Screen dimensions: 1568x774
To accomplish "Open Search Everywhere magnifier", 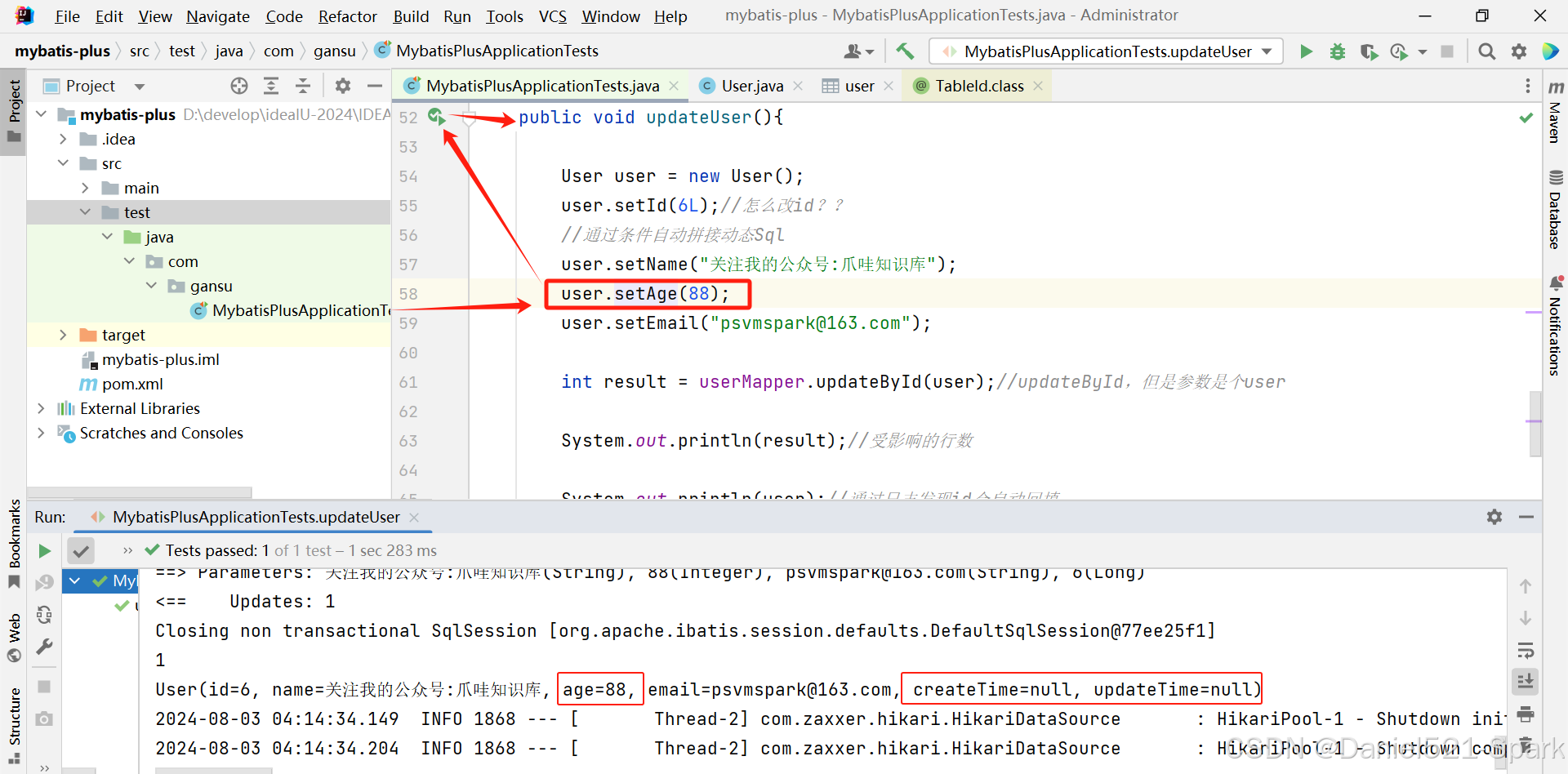I will (1487, 51).
